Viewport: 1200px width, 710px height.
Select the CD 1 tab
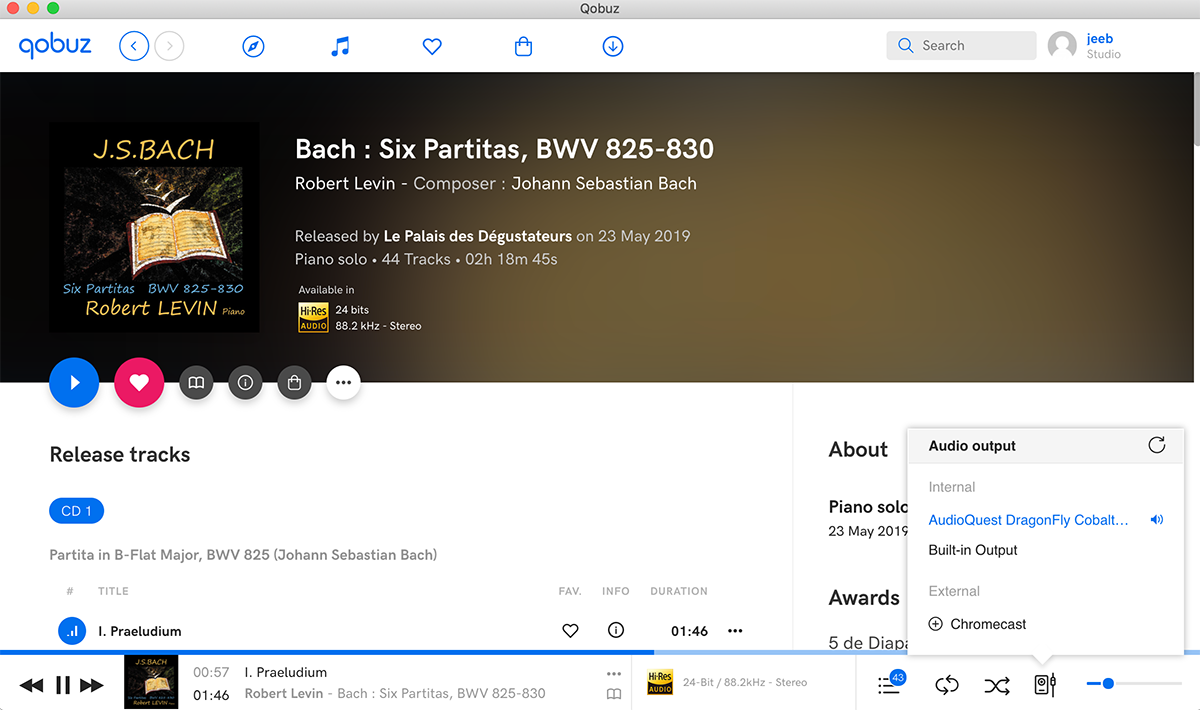76,511
